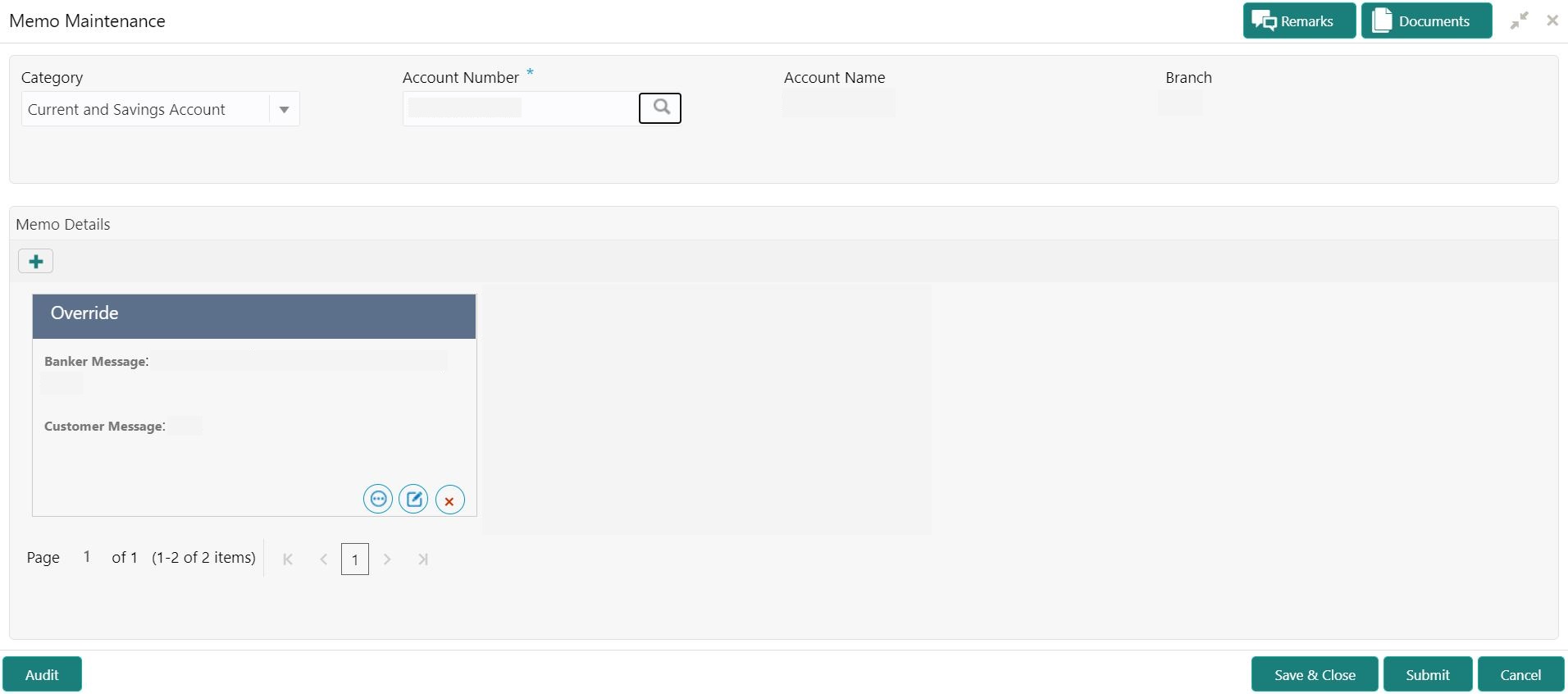
Task: Click the Branch label
Action: [x=1188, y=78]
